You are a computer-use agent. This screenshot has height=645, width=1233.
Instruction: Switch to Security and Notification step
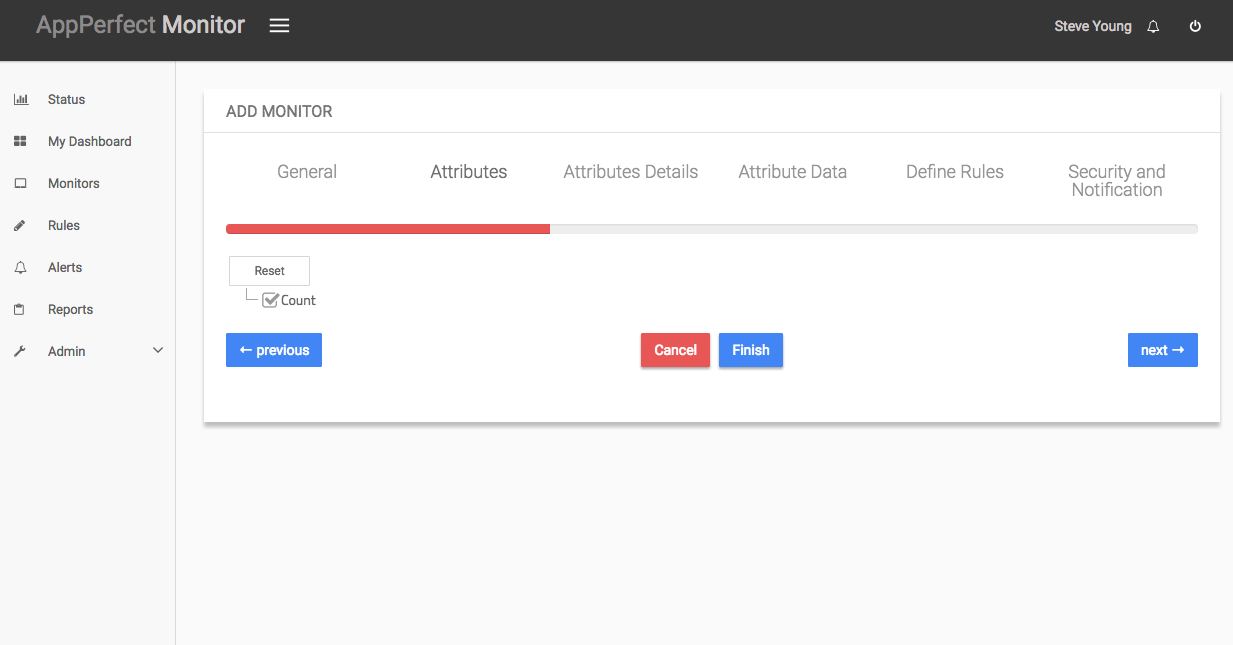(1117, 181)
